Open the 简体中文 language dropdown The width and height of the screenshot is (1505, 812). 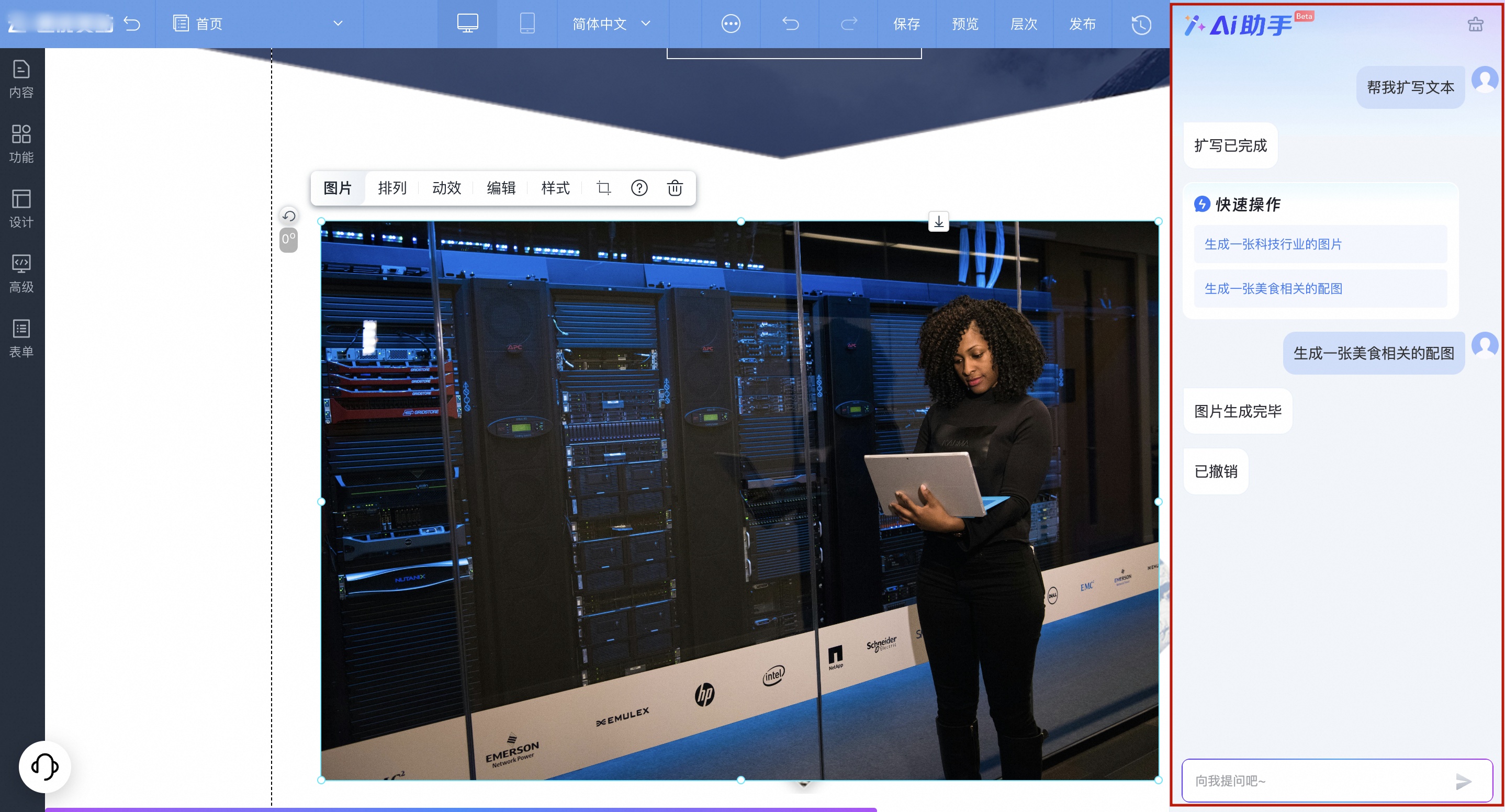pos(611,24)
